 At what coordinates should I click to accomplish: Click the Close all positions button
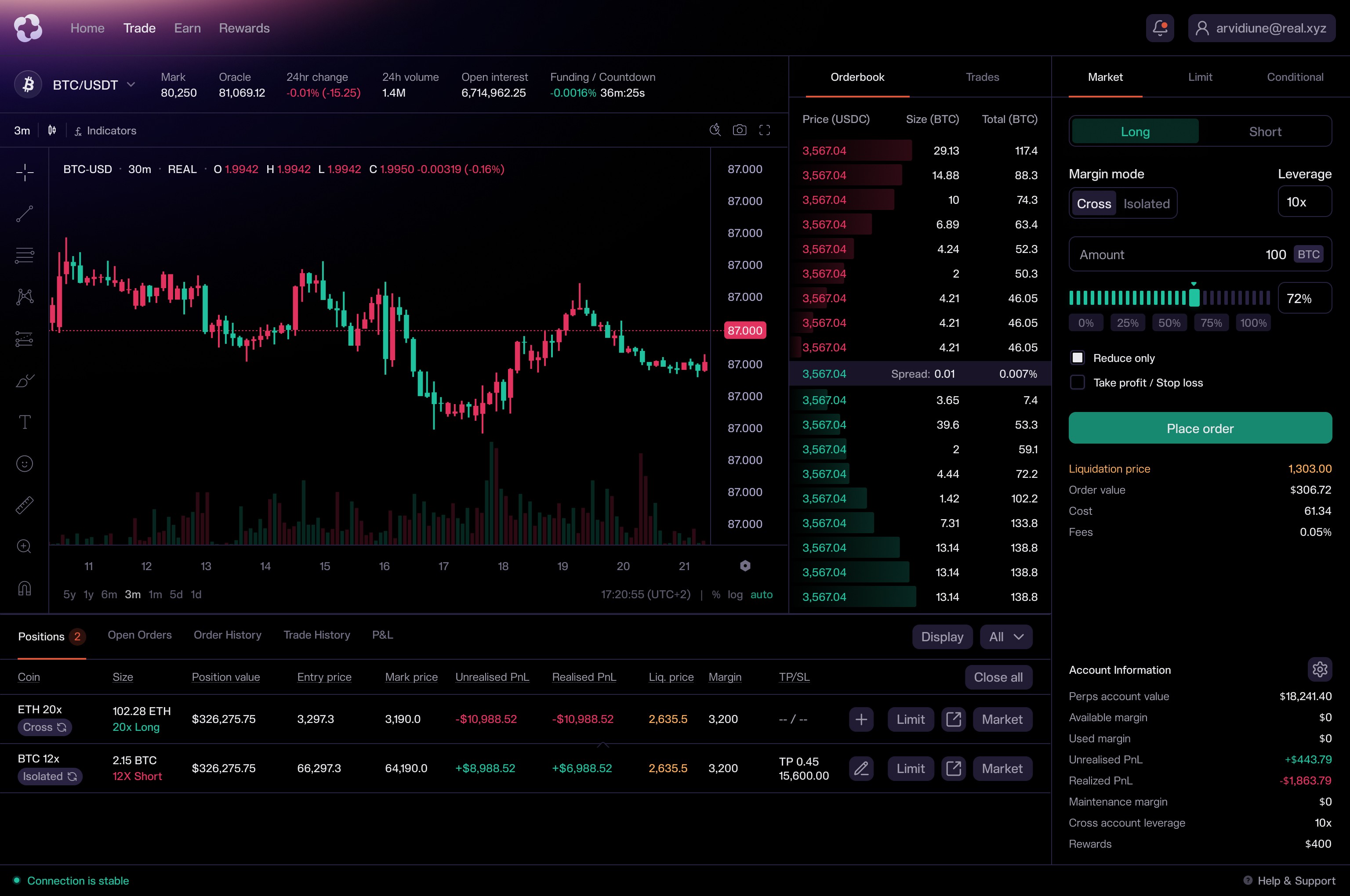coord(998,677)
